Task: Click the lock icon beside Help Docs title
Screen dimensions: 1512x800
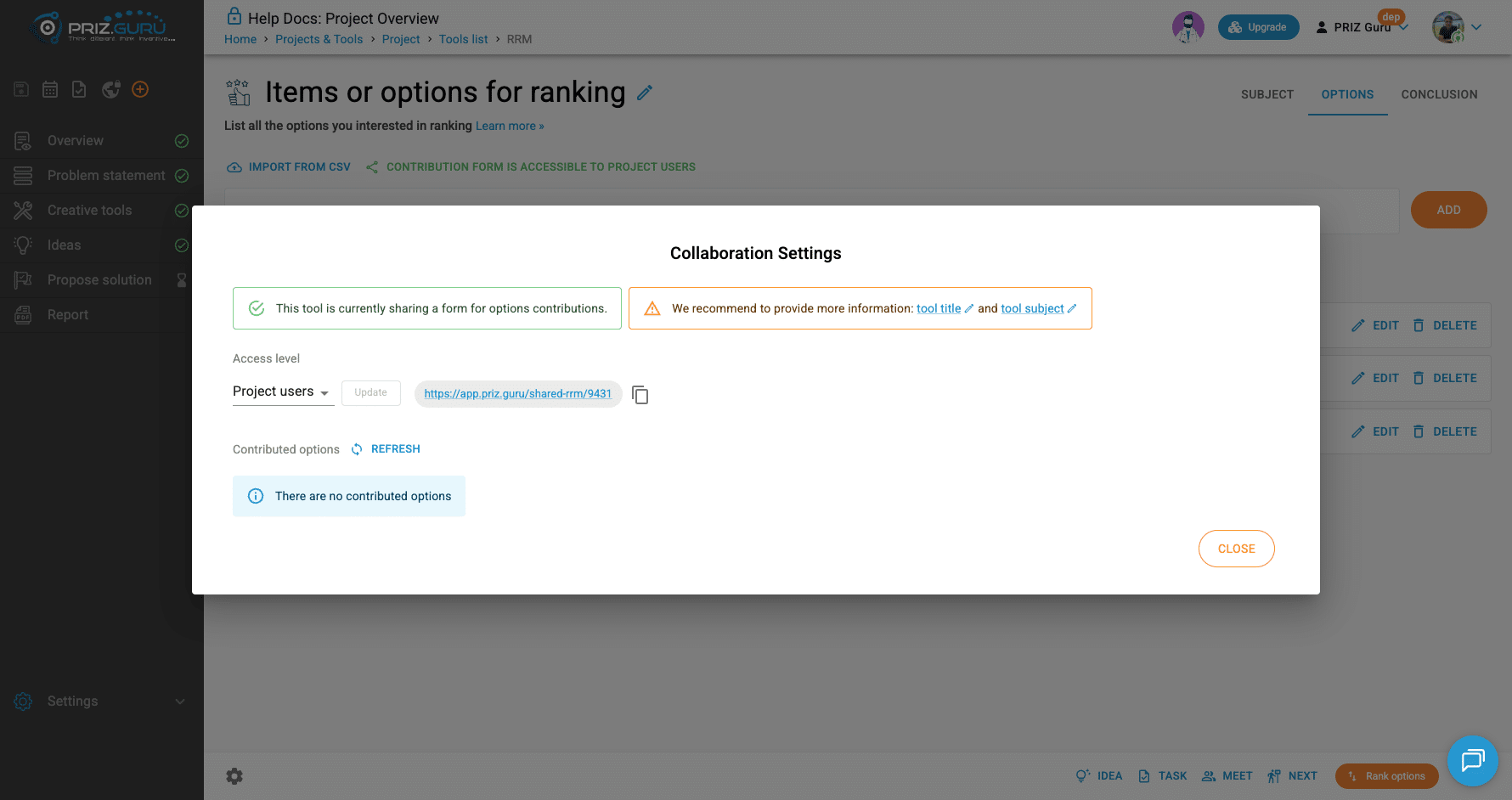Action: [x=234, y=16]
